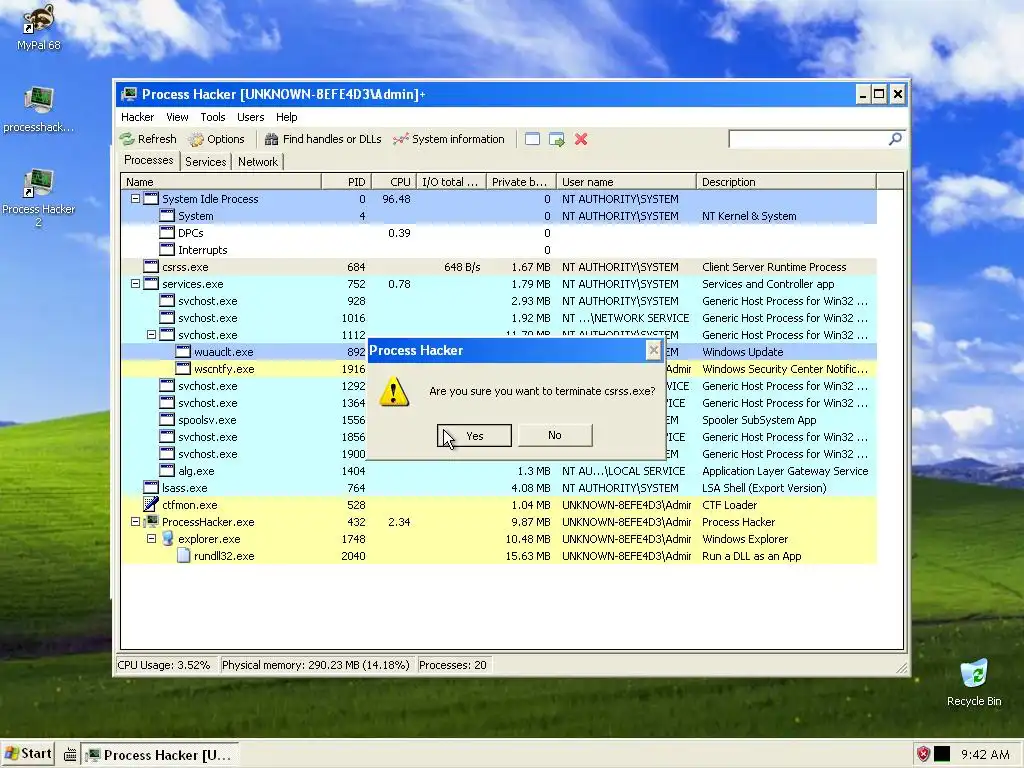This screenshot has height=768, width=1024.
Task: Select the Interrupts row
Action: click(499, 249)
